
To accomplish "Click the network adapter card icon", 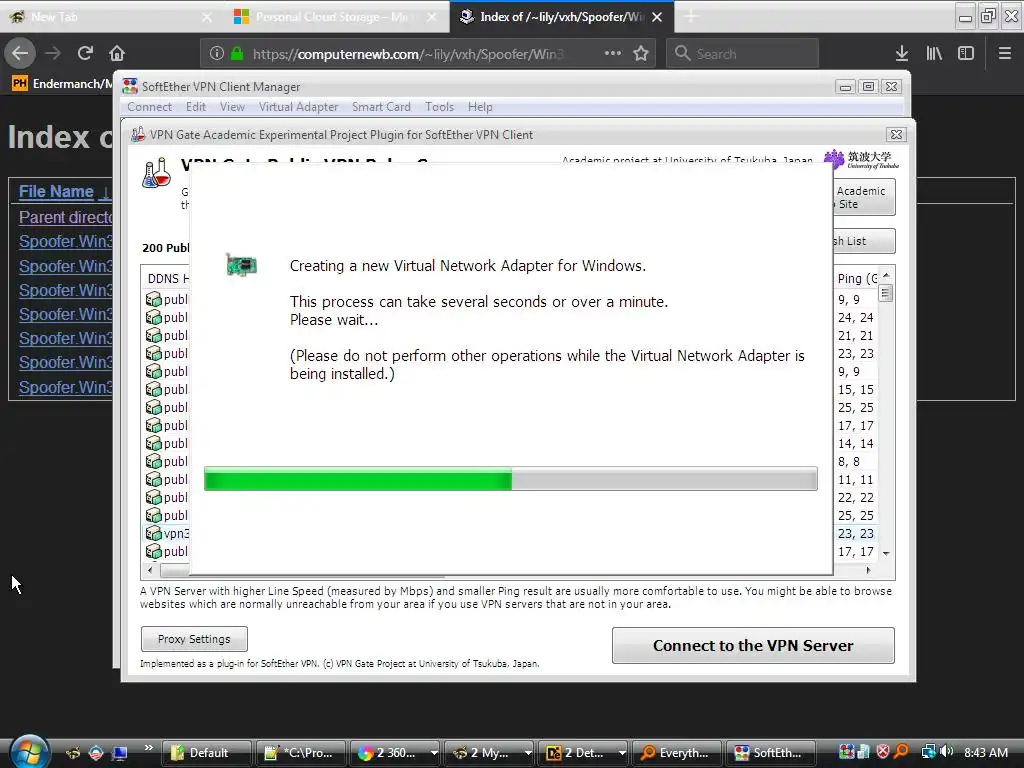I will 241,264.
